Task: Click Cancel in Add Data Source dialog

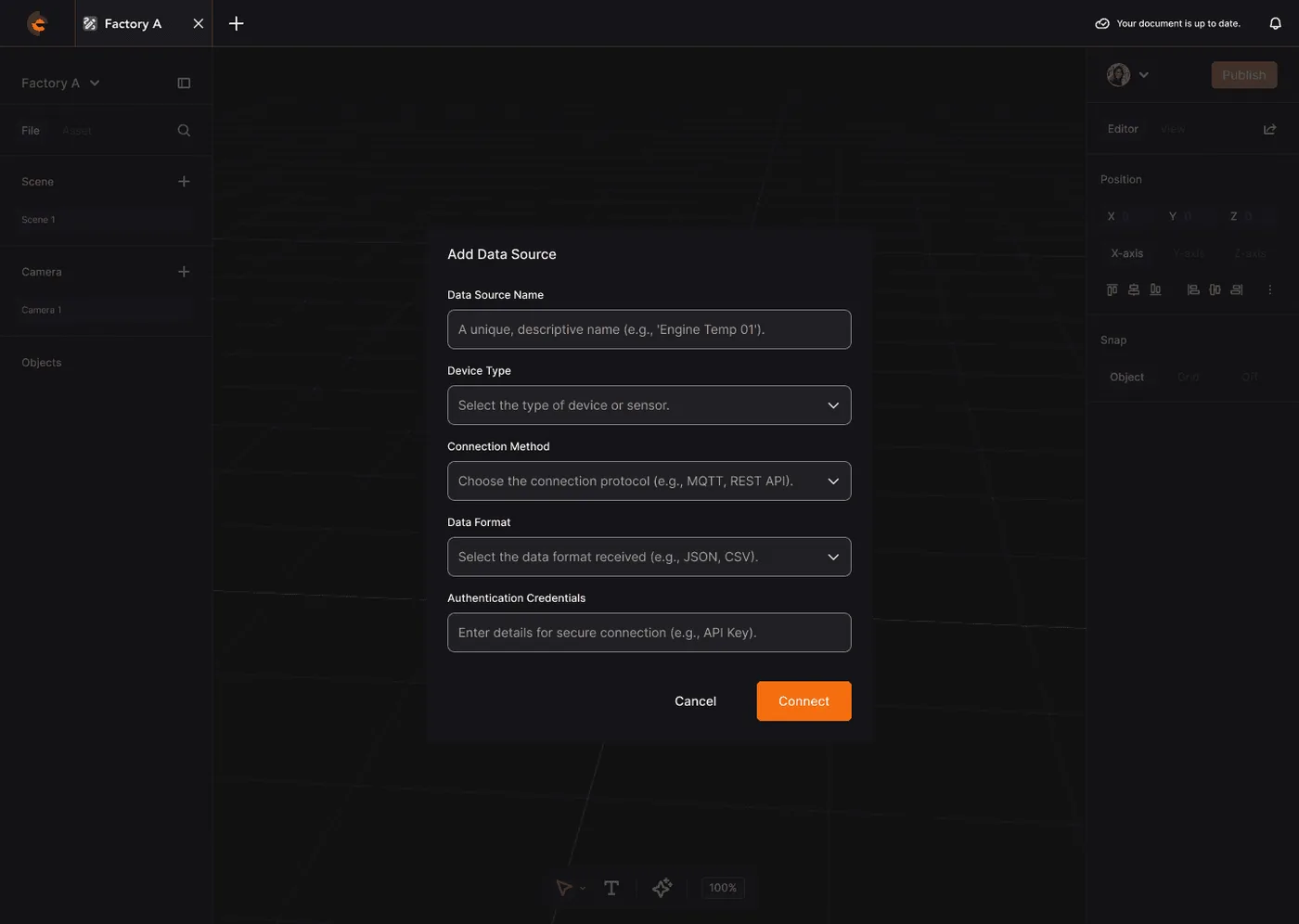Action: [695, 701]
